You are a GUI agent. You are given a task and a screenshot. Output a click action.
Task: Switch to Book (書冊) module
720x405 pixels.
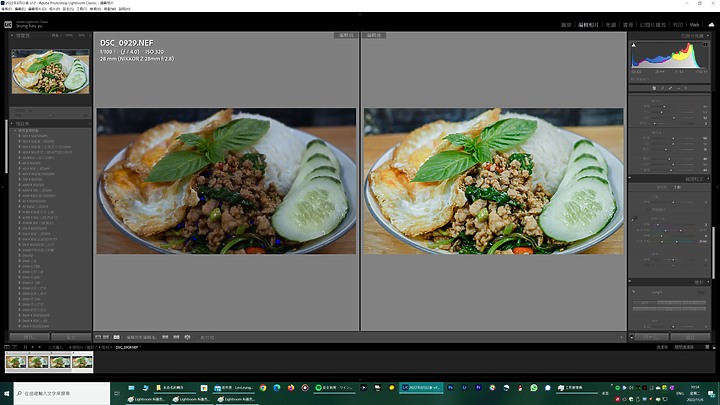point(628,25)
